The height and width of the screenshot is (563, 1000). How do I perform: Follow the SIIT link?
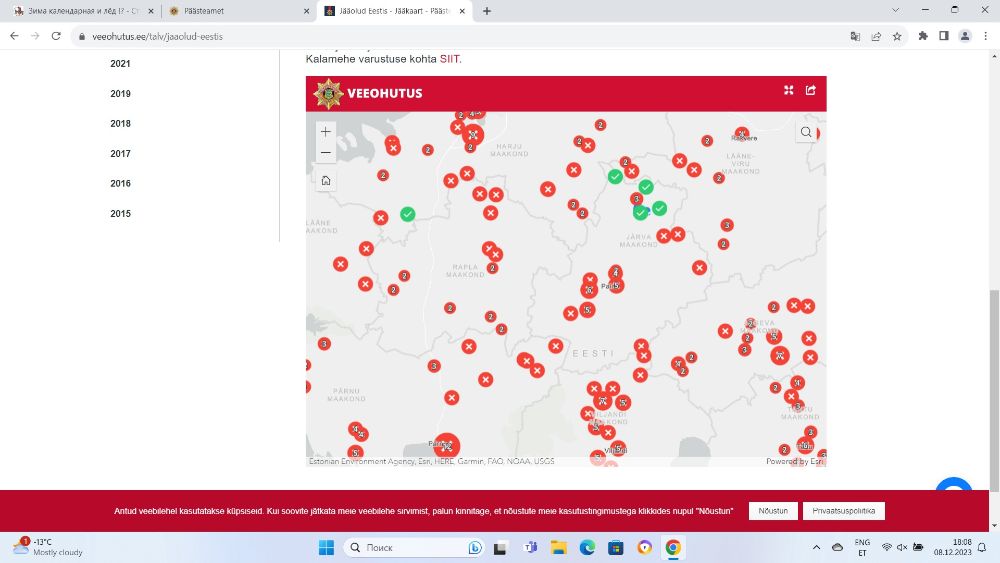coord(449,59)
